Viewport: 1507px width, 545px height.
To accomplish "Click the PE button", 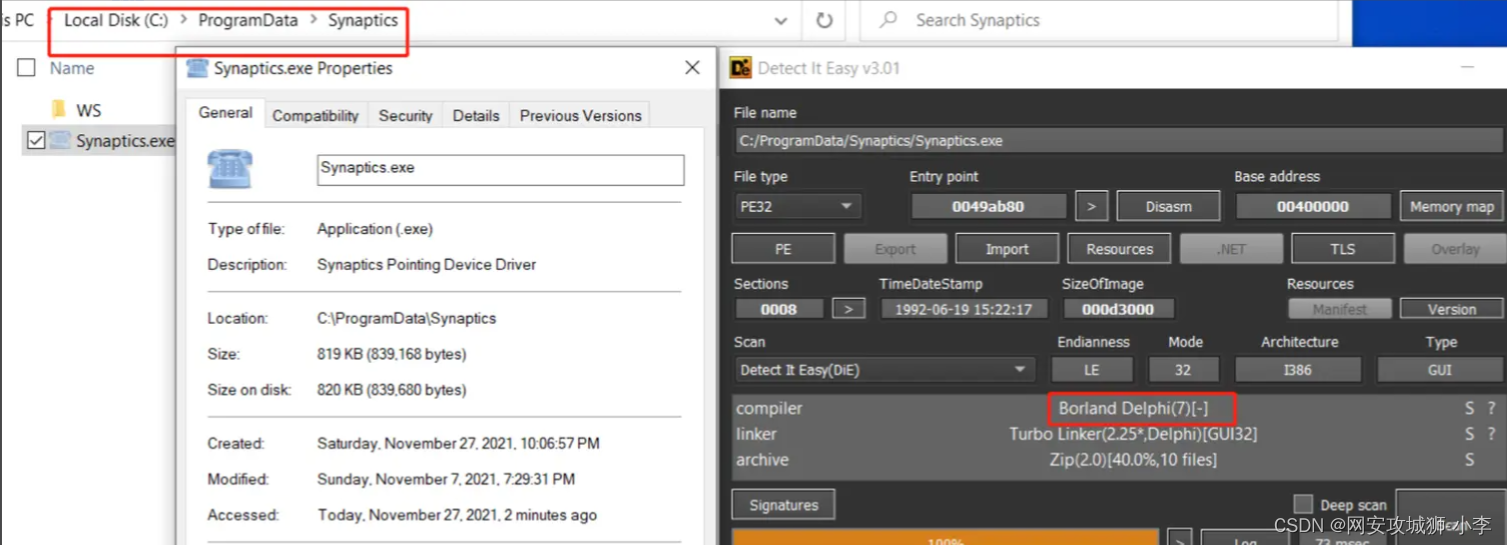I will point(783,249).
